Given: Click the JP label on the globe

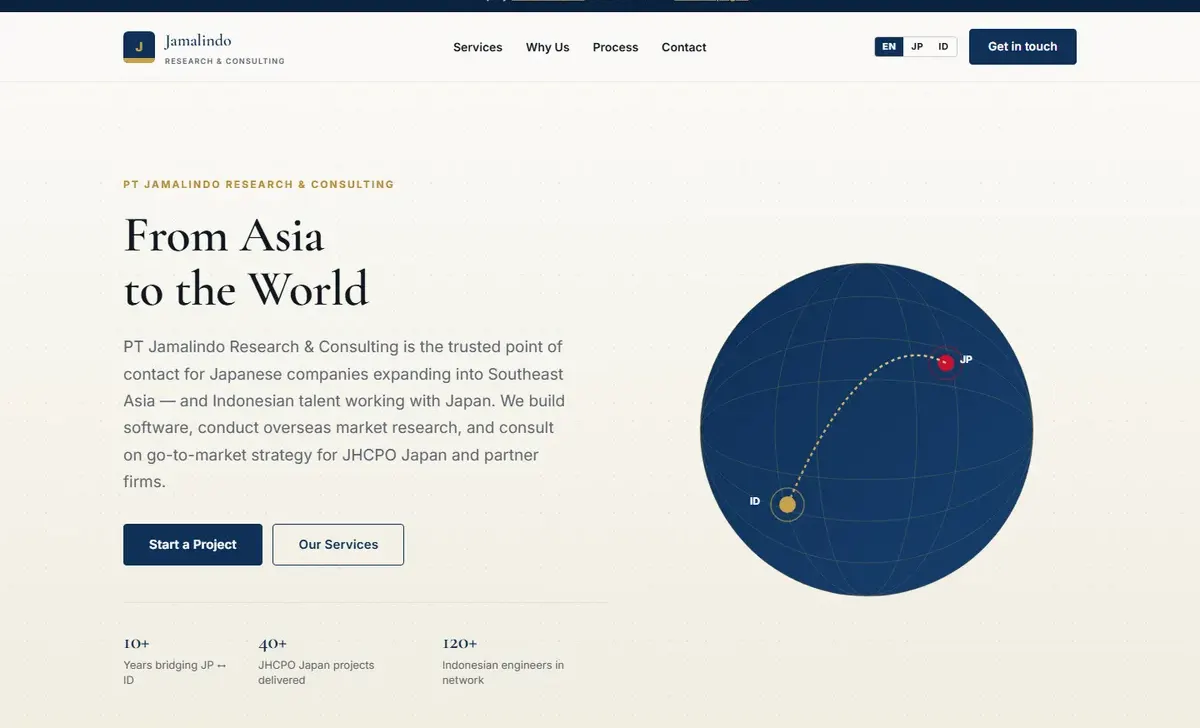Looking at the screenshot, I should click(966, 359).
